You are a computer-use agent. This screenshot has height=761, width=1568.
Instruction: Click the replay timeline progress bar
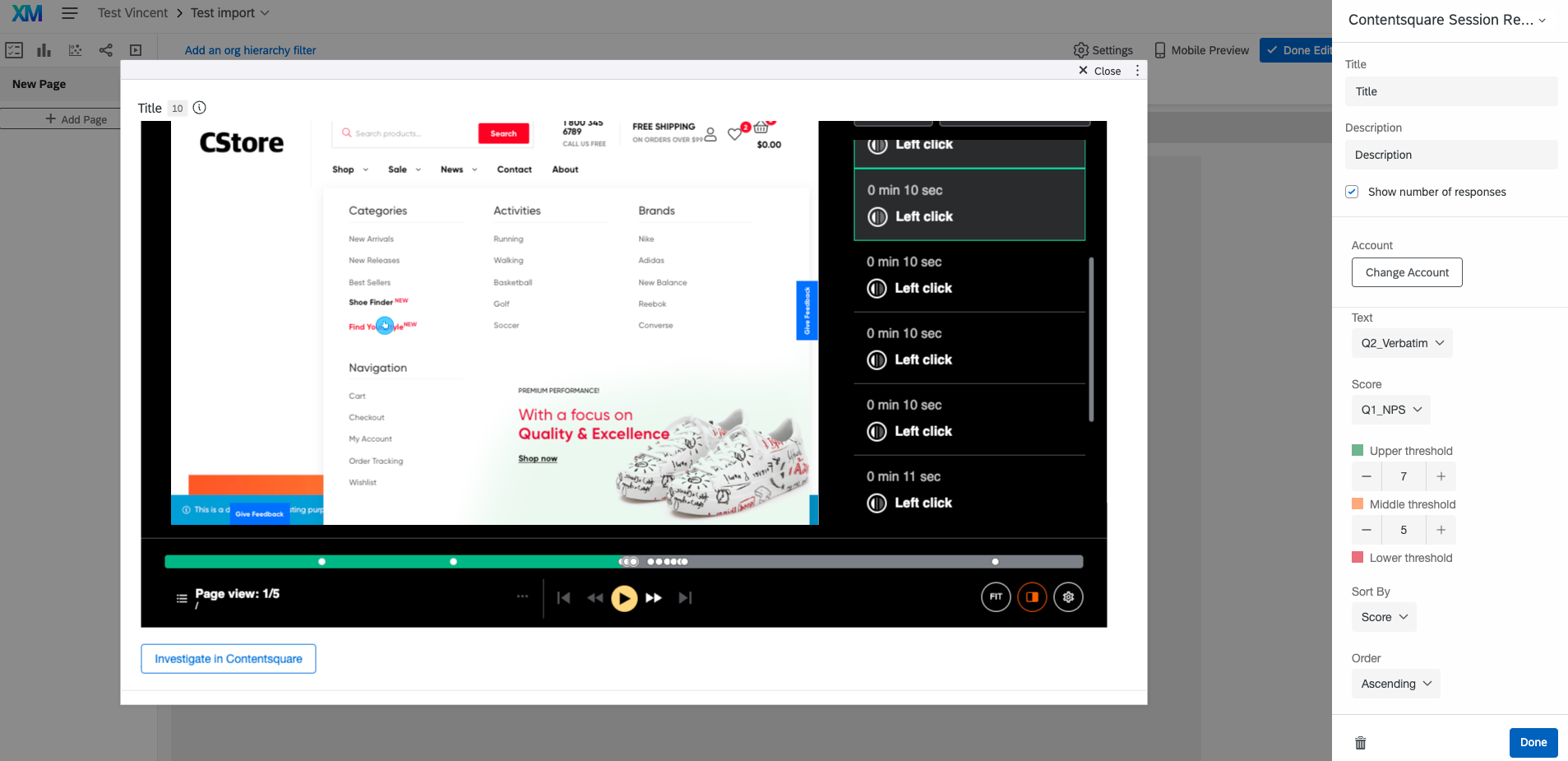click(624, 562)
